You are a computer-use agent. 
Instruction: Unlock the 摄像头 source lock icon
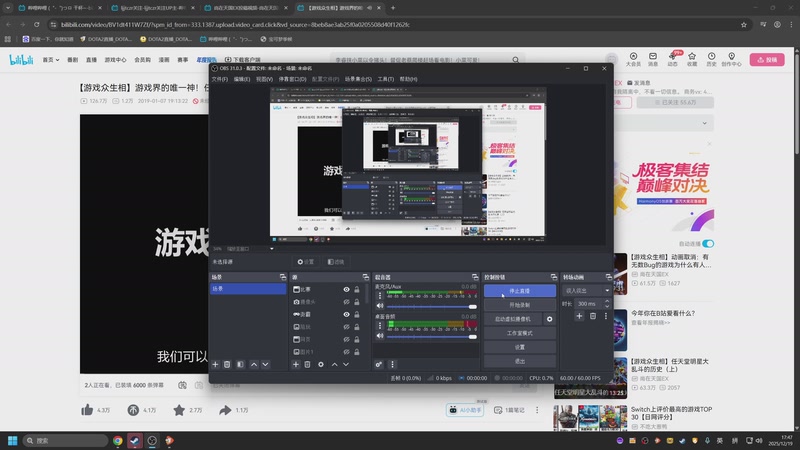coord(357,302)
